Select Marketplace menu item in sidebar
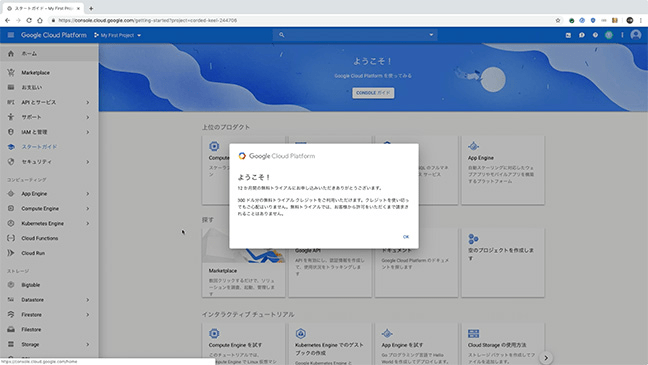The width and height of the screenshot is (648, 365). (49, 72)
